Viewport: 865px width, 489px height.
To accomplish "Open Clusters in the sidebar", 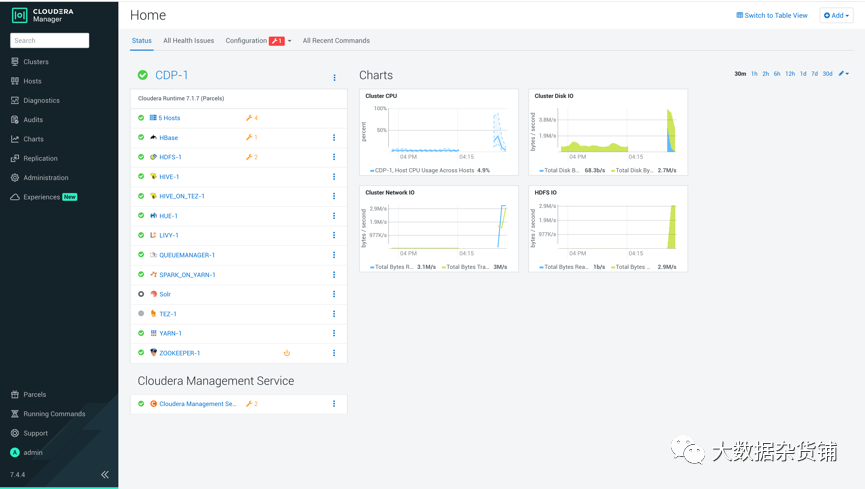I will pos(36,62).
